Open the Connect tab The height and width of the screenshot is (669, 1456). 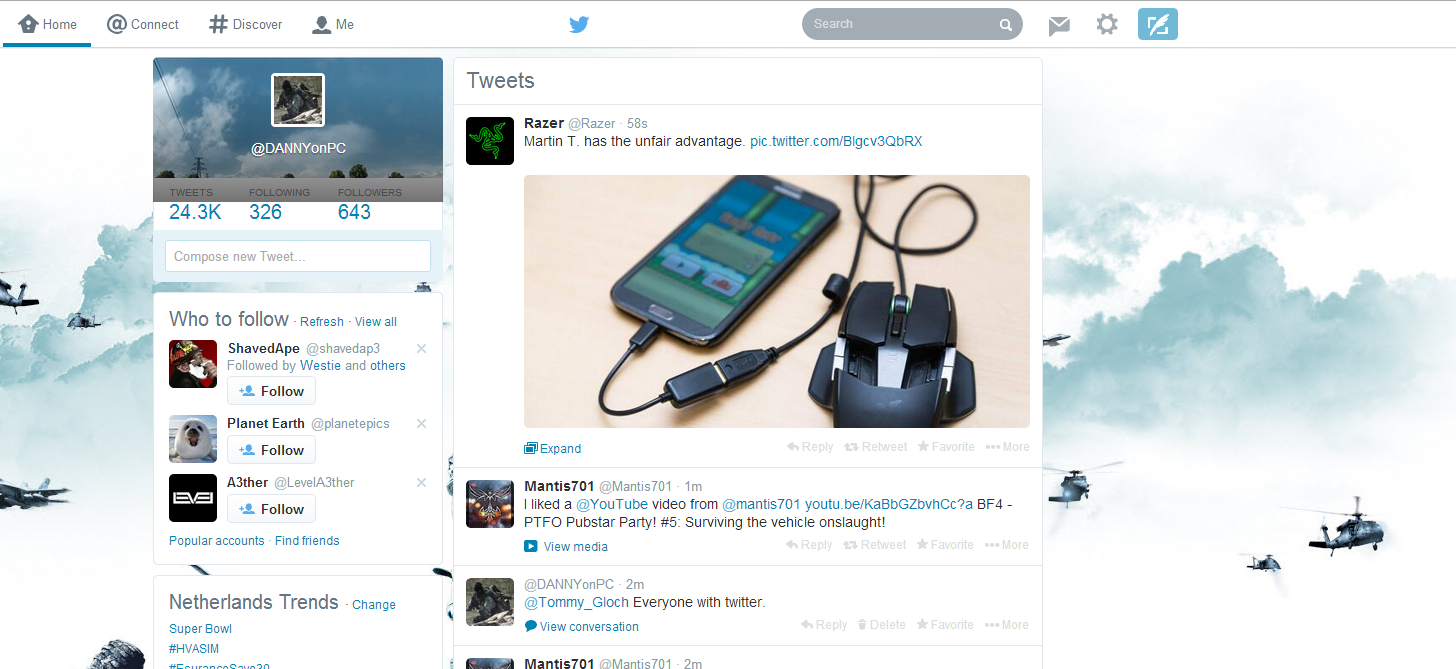click(143, 24)
